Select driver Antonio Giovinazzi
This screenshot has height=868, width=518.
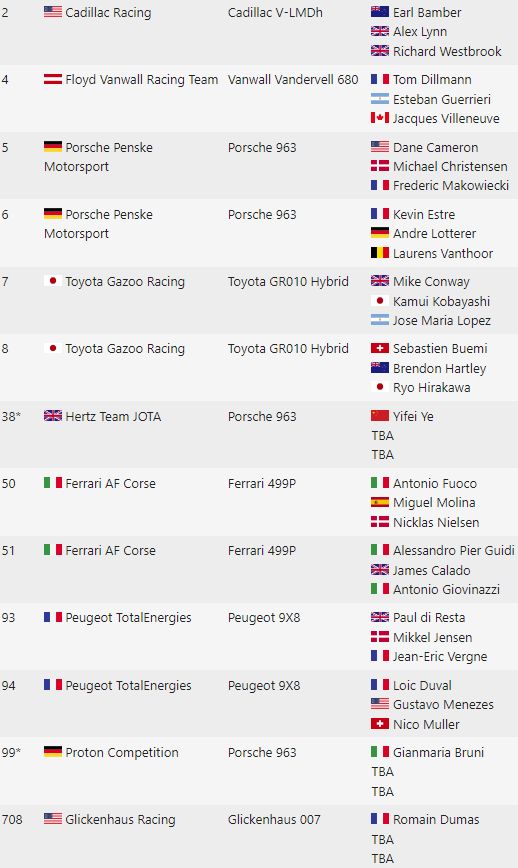[x=446, y=590]
